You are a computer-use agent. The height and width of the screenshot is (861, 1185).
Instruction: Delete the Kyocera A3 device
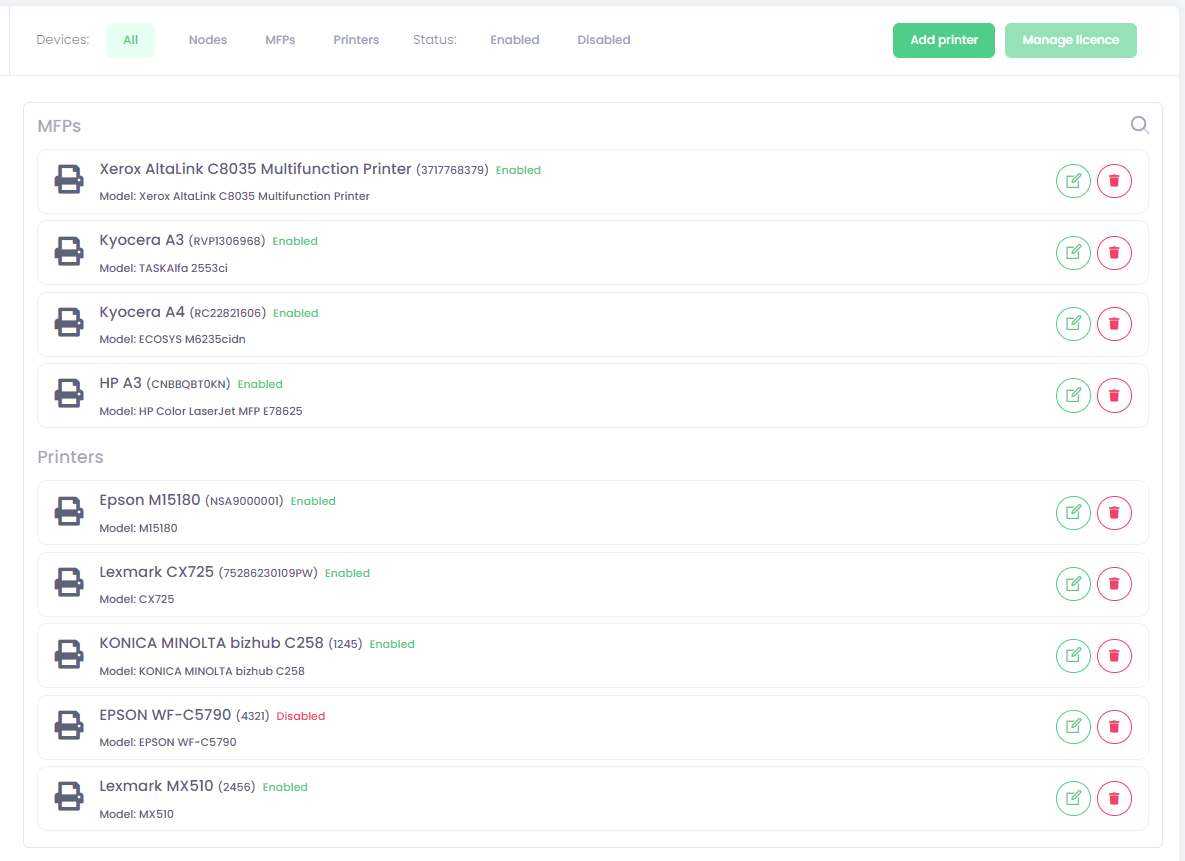tap(1114, 252)
